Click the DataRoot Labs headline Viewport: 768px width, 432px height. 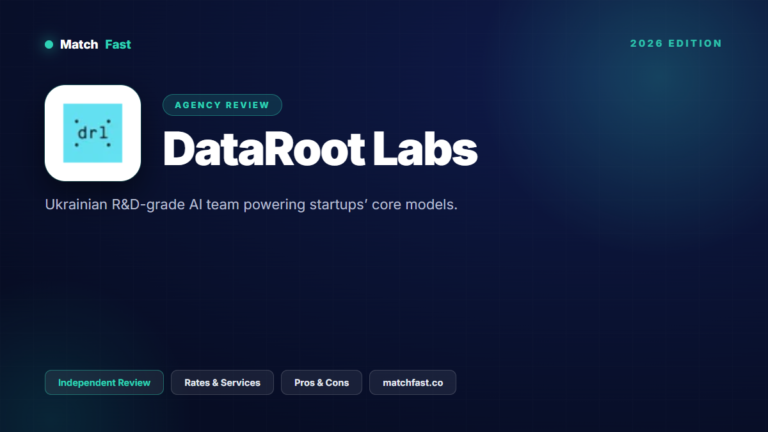pyautogui.click(x=320, y=149)
